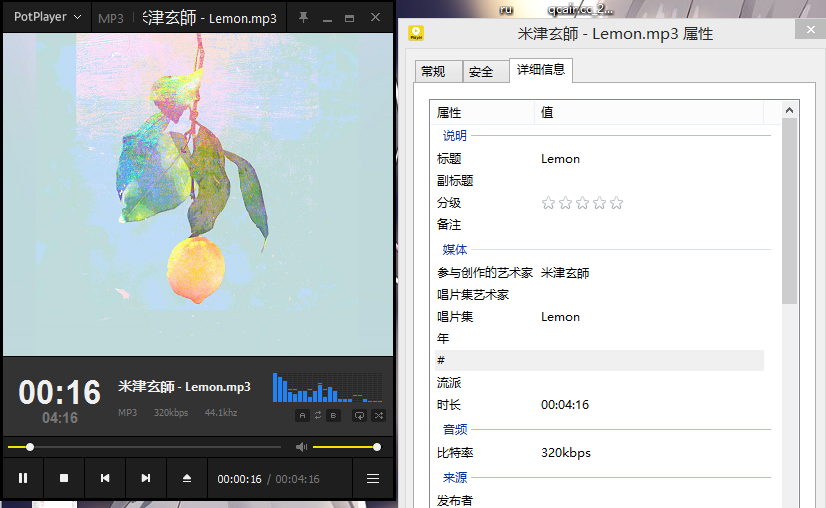Viewport: 826px width, 508px height.
Task: Switch to the 安全 tab
Action: pos(481,72)
